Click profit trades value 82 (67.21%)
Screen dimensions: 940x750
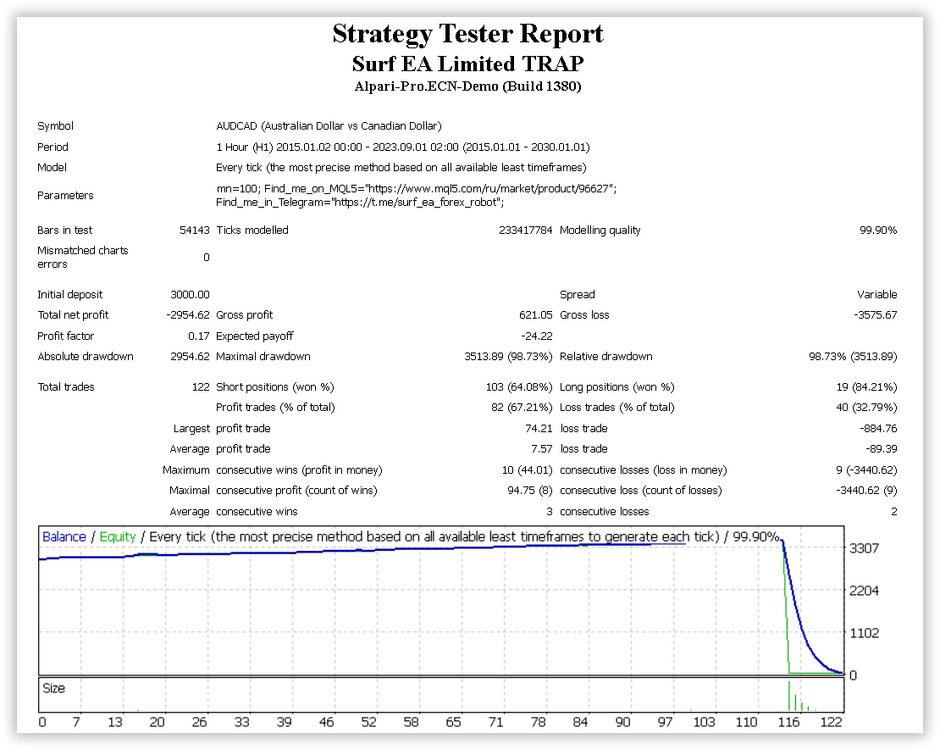click(522, 408)
